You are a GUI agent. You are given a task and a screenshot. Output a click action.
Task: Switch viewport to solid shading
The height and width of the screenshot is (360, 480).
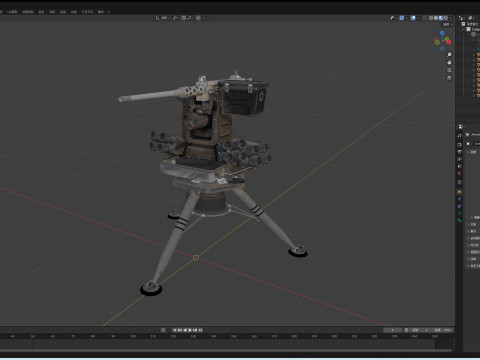436,18
